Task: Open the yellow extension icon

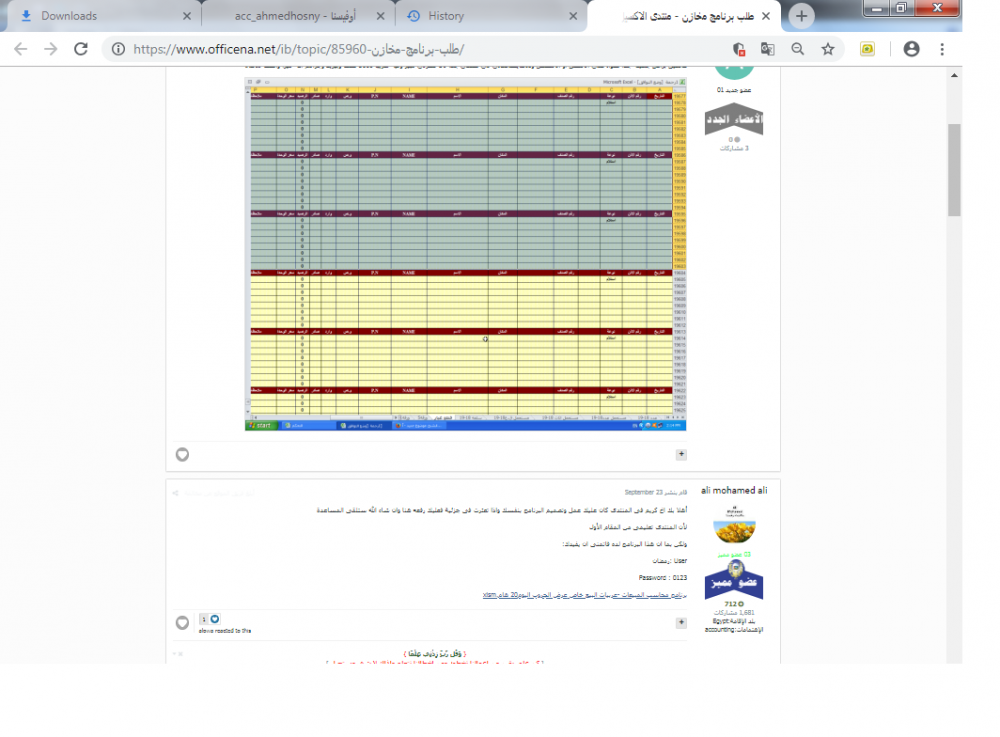Action: point(867,49)
